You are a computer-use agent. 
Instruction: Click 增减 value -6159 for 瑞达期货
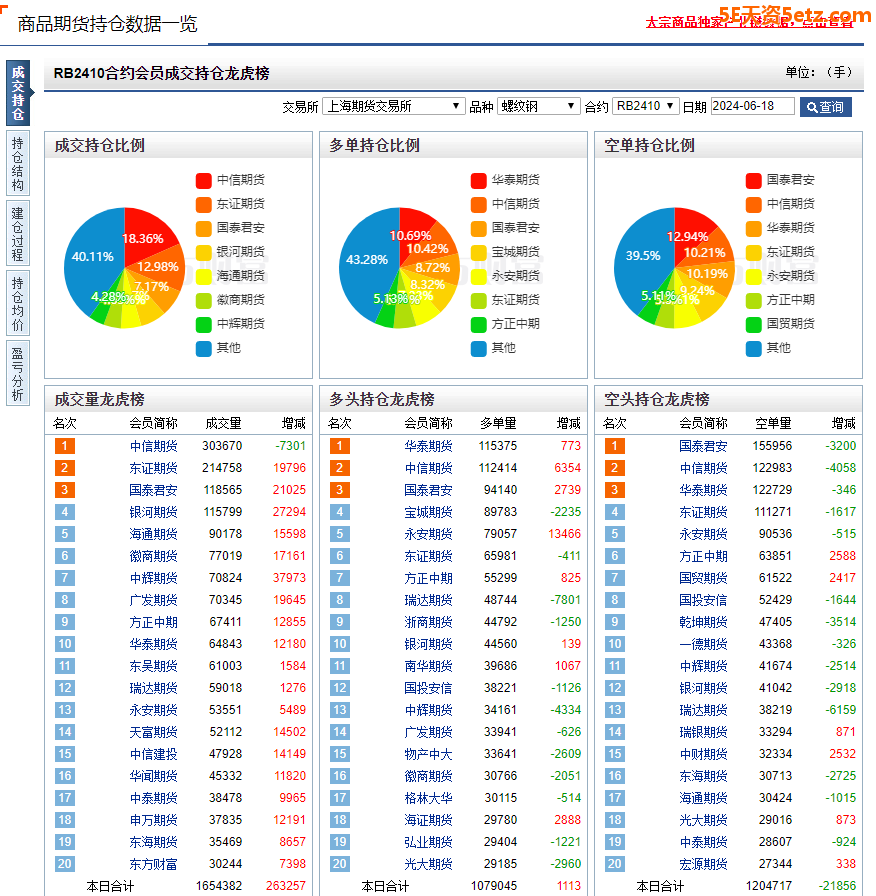[841, 710]
